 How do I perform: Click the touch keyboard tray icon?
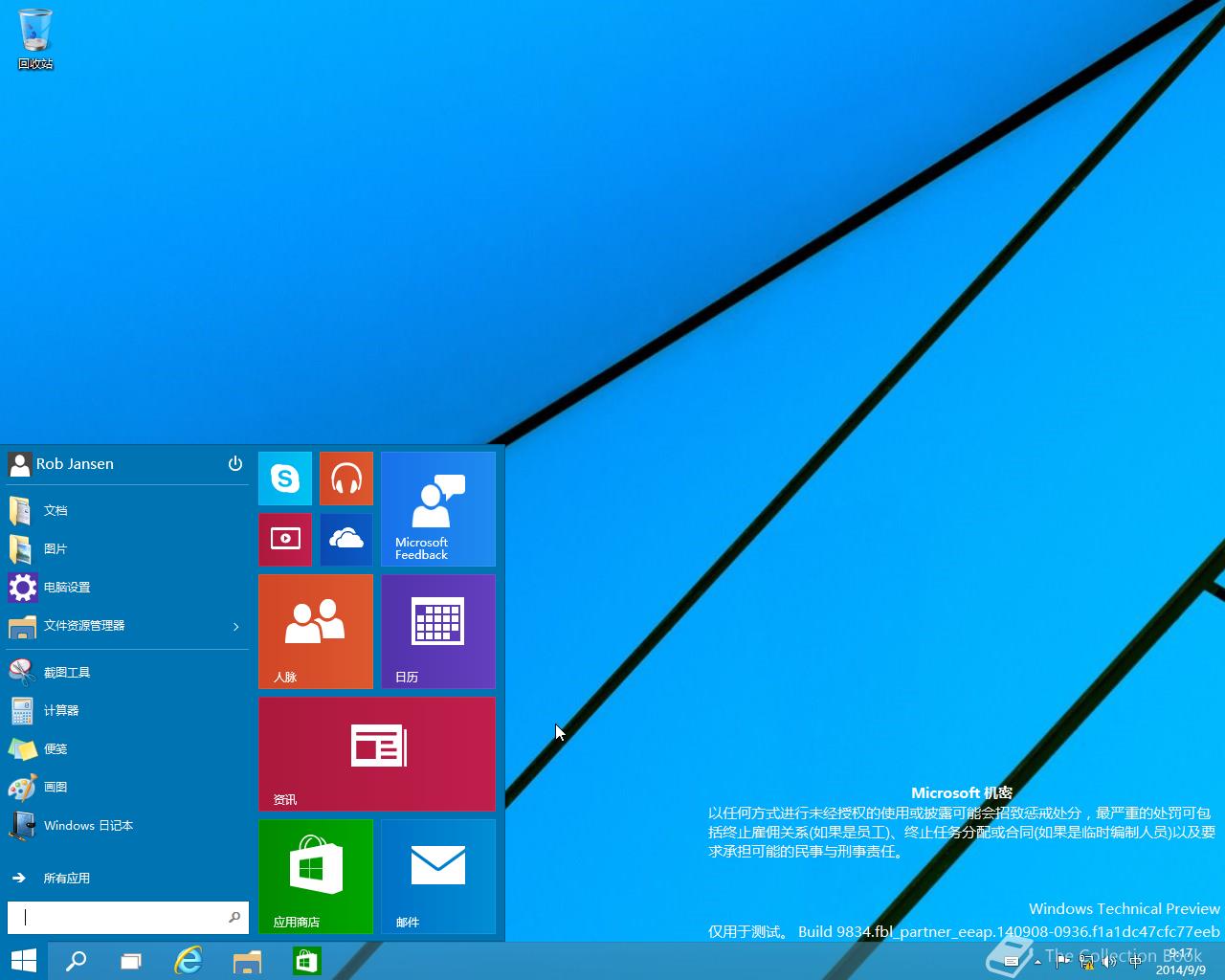1011,961
